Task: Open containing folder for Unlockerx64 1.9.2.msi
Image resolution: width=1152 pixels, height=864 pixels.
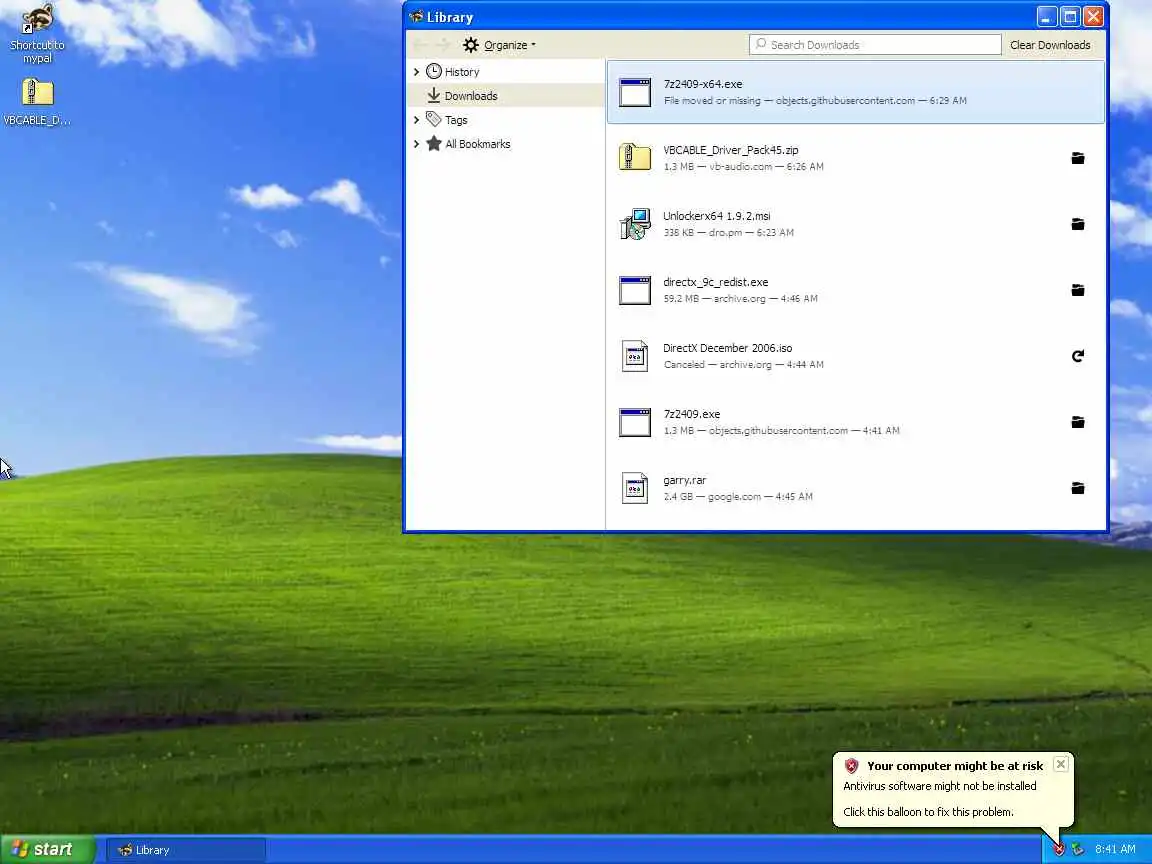Action: click(1077, 224)
